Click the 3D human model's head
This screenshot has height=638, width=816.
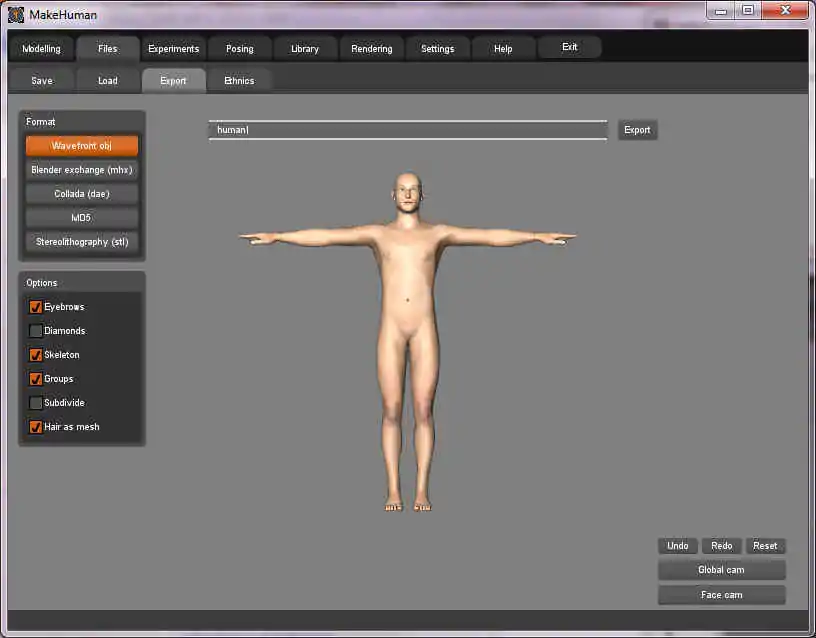pyautogui.click(x=407, y=191)
